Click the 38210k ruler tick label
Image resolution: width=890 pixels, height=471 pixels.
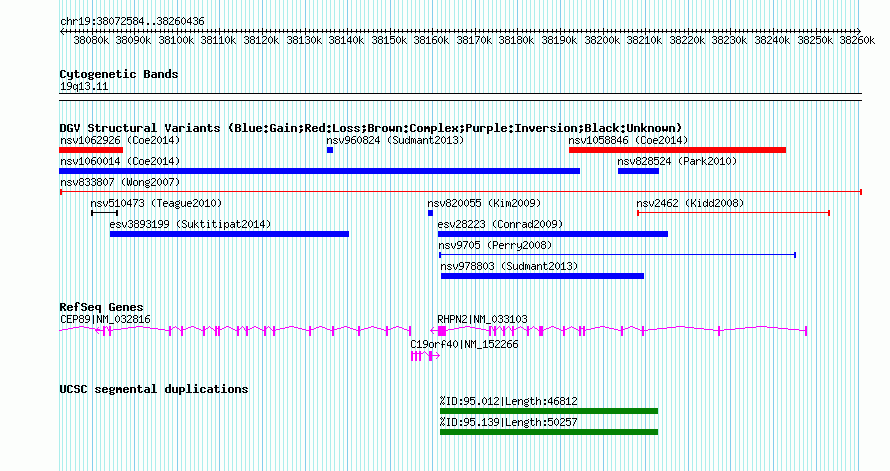pos(644,40)
